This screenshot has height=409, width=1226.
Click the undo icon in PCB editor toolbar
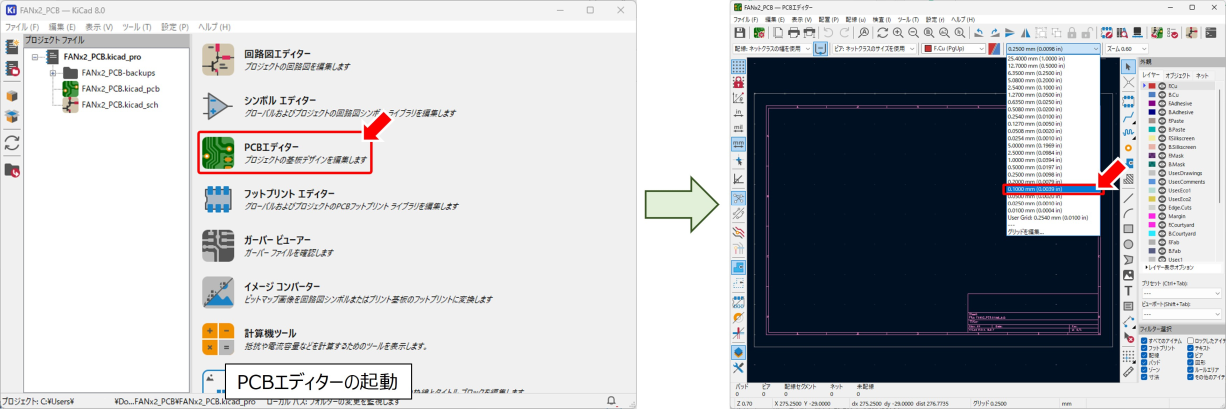(x=826, y=33)
